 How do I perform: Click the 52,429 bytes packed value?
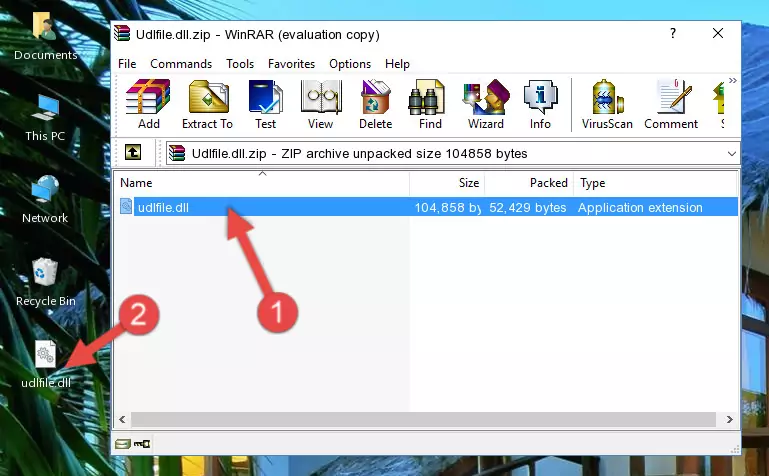pos(527,207)
